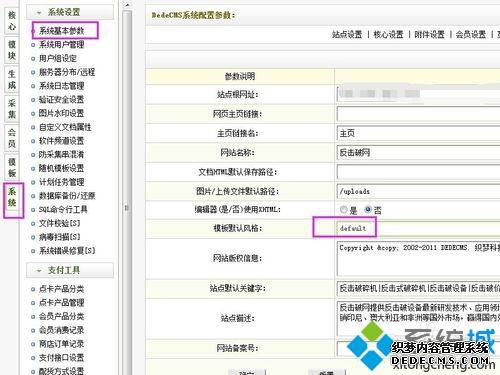Viewport: 500px width, 375px height.
Task: Open 附件设置 config link
Action: tap(429, 35)
